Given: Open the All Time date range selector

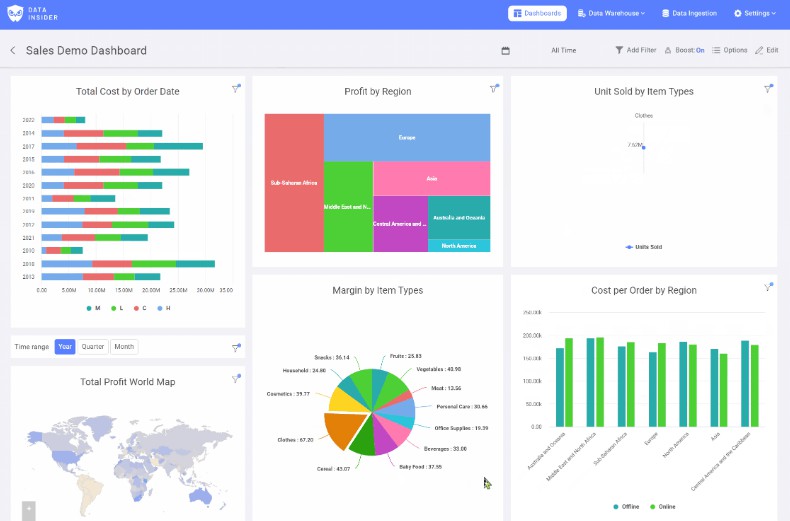Looking at the screenshot, I should 563,50.
